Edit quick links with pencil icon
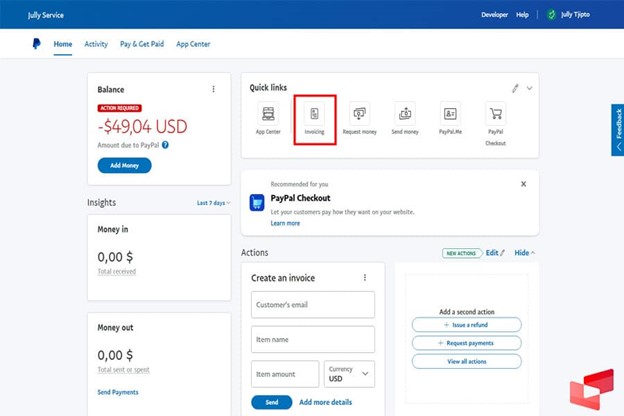This screenshot has width=624, height=416. point(516,88)
